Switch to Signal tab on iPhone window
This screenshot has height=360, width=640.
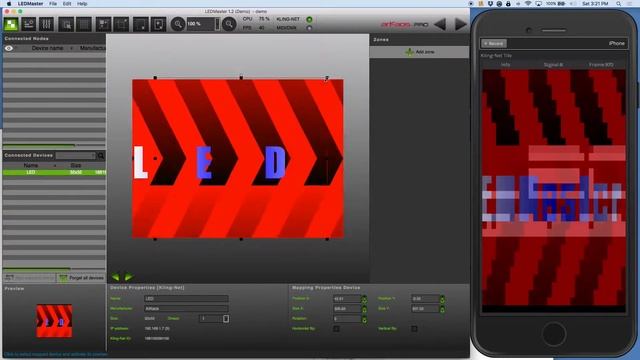(x=553, y=64)
